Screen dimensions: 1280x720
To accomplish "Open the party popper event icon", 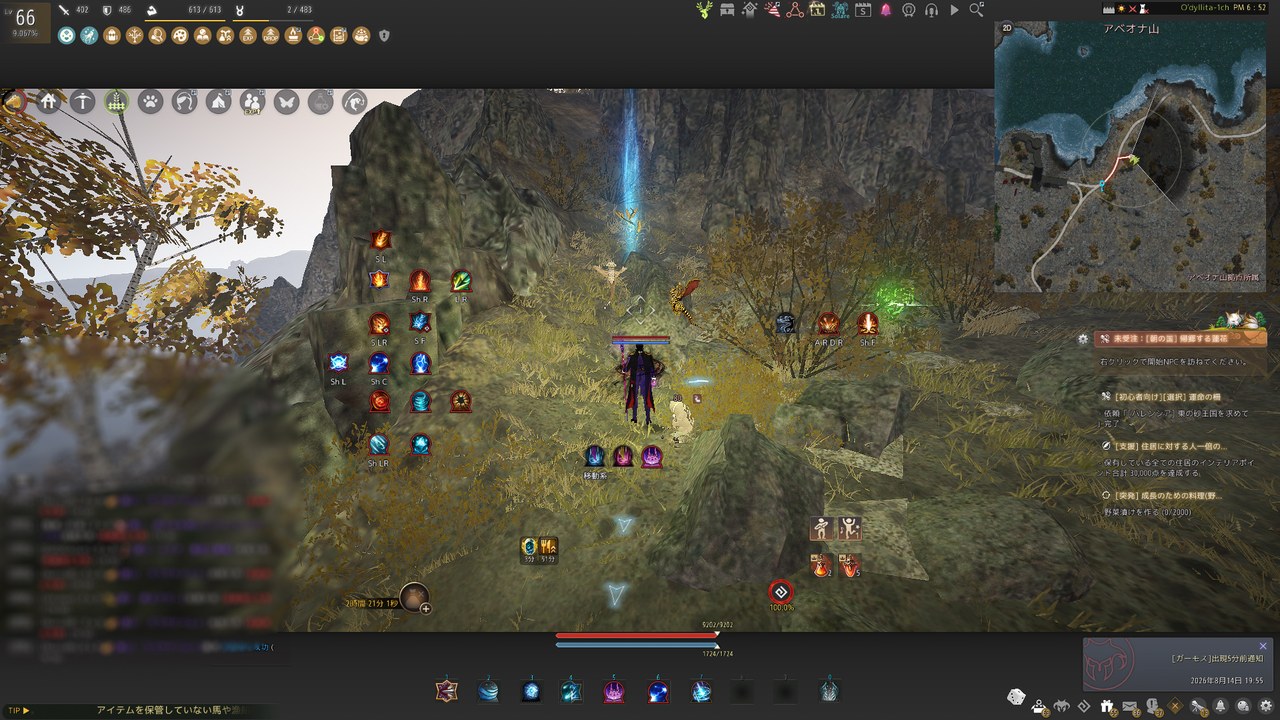I will pos(772,10).
